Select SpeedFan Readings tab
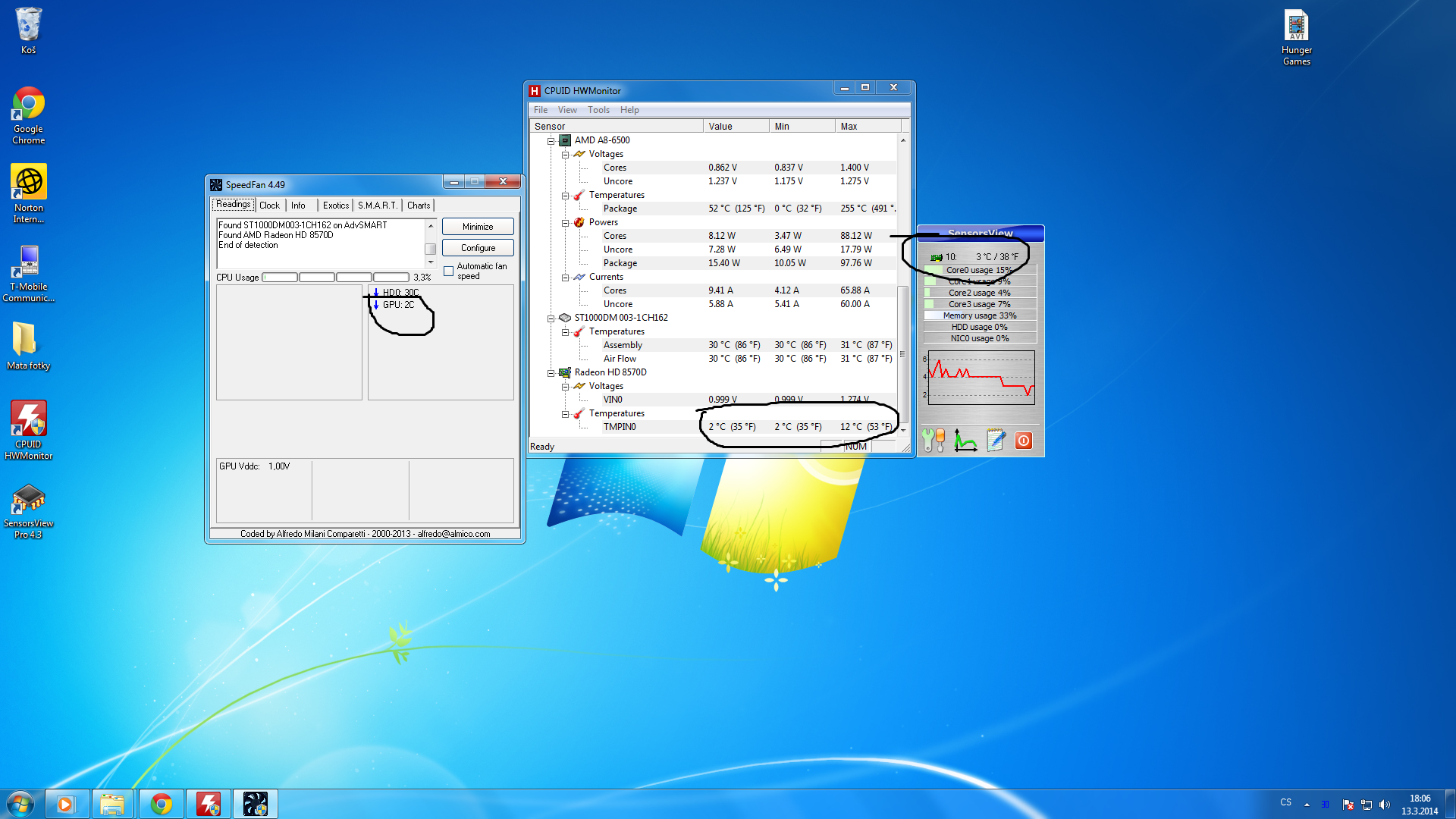Screen dimensions: 1456x819 coord(233,205)
